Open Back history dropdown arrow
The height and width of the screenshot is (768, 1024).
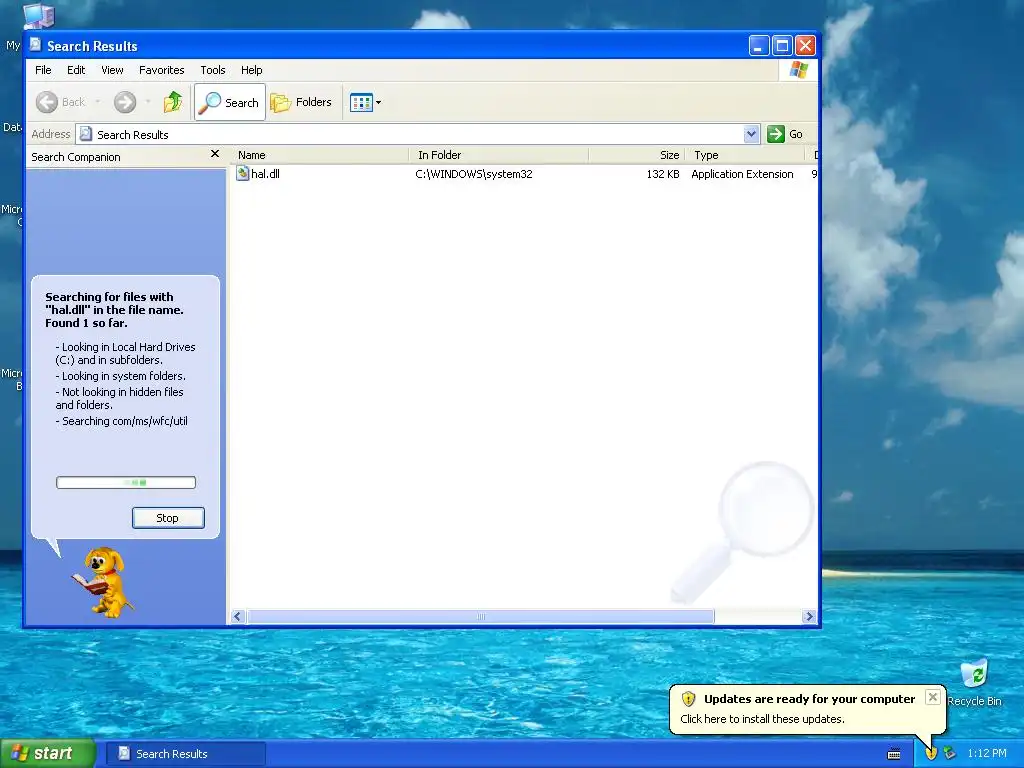97,102
